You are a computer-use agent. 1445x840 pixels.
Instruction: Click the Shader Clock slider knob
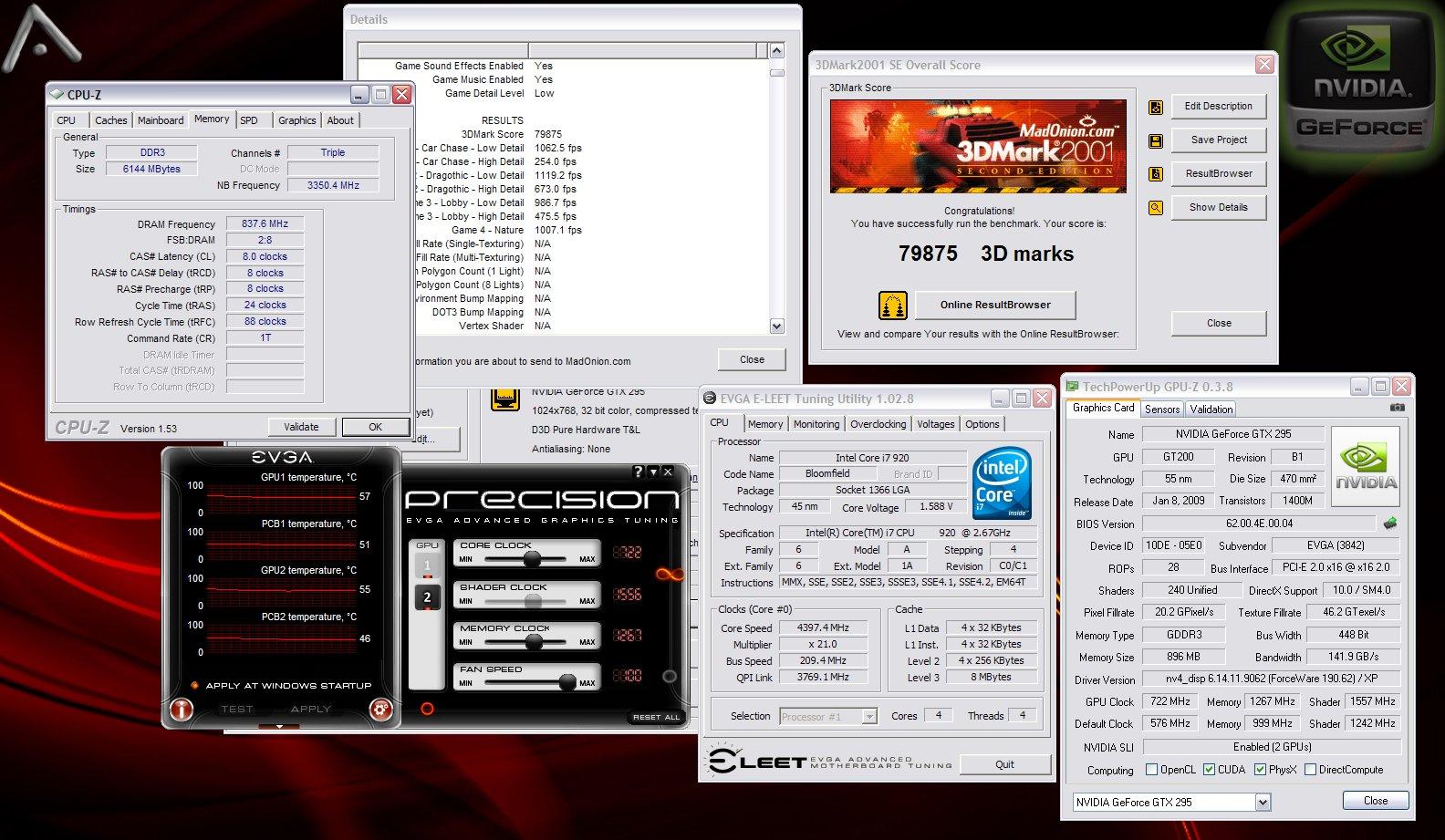pos(533,601)
